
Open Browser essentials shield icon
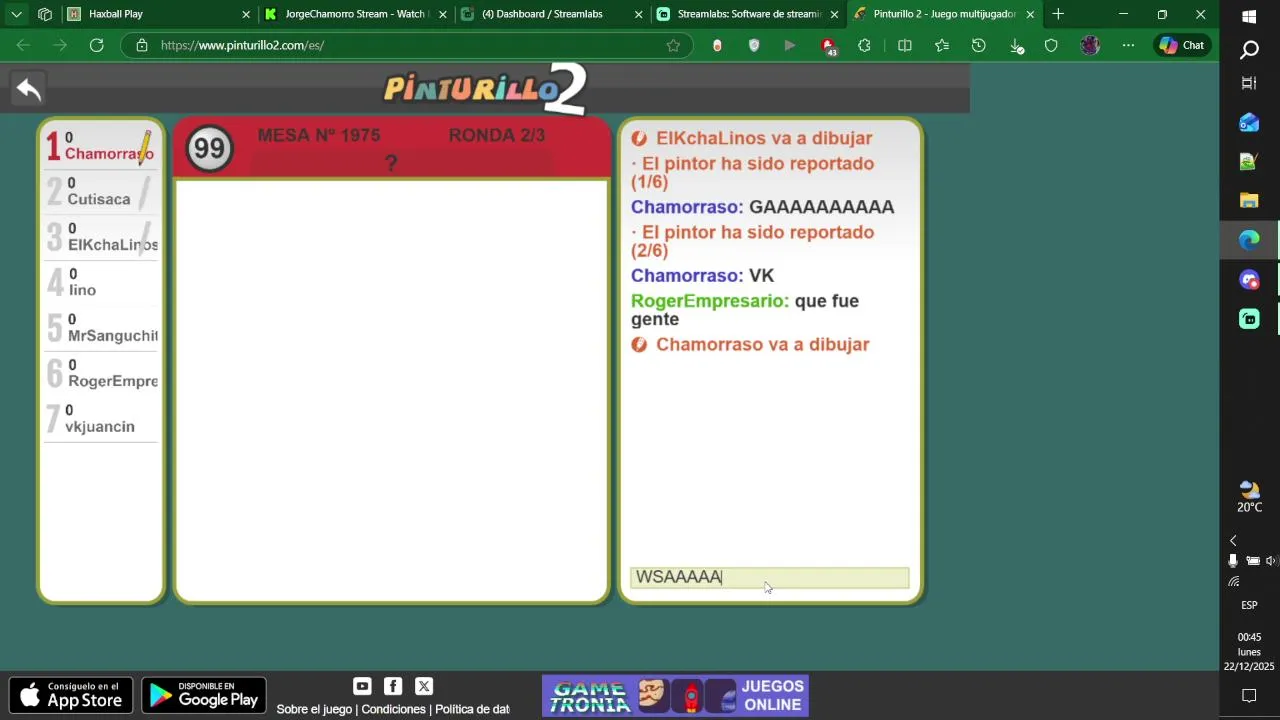[1051, 45]
